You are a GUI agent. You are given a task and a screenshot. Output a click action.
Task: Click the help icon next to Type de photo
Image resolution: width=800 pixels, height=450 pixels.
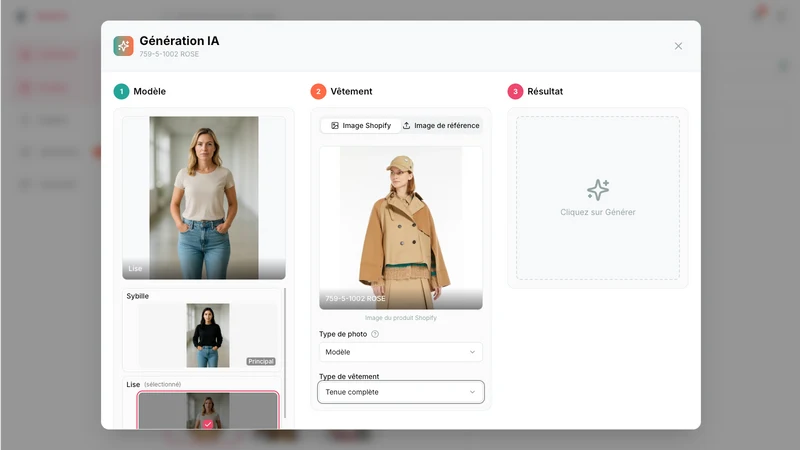point(375,334)
